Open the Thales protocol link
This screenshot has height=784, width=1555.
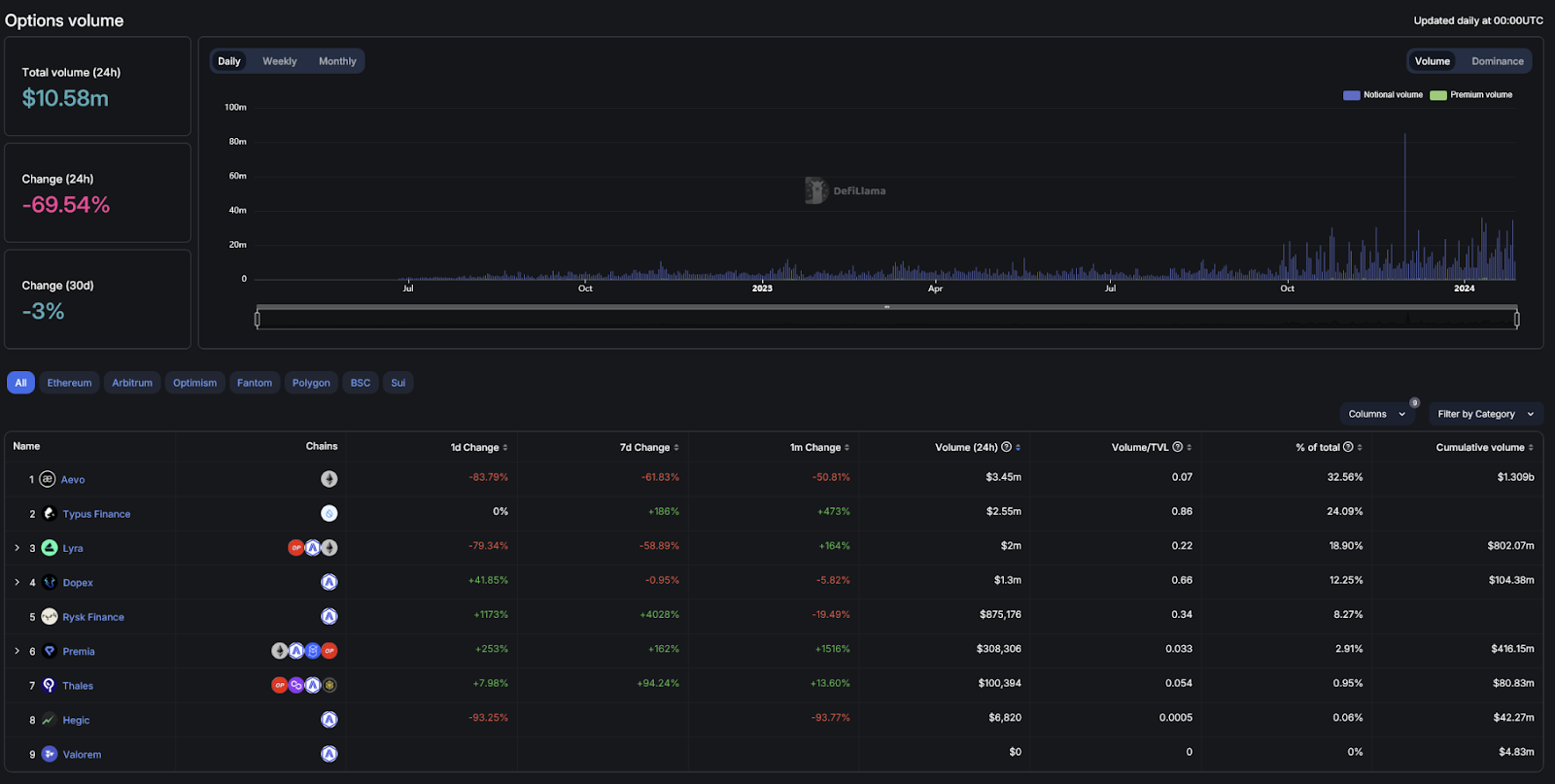[78, 686]
